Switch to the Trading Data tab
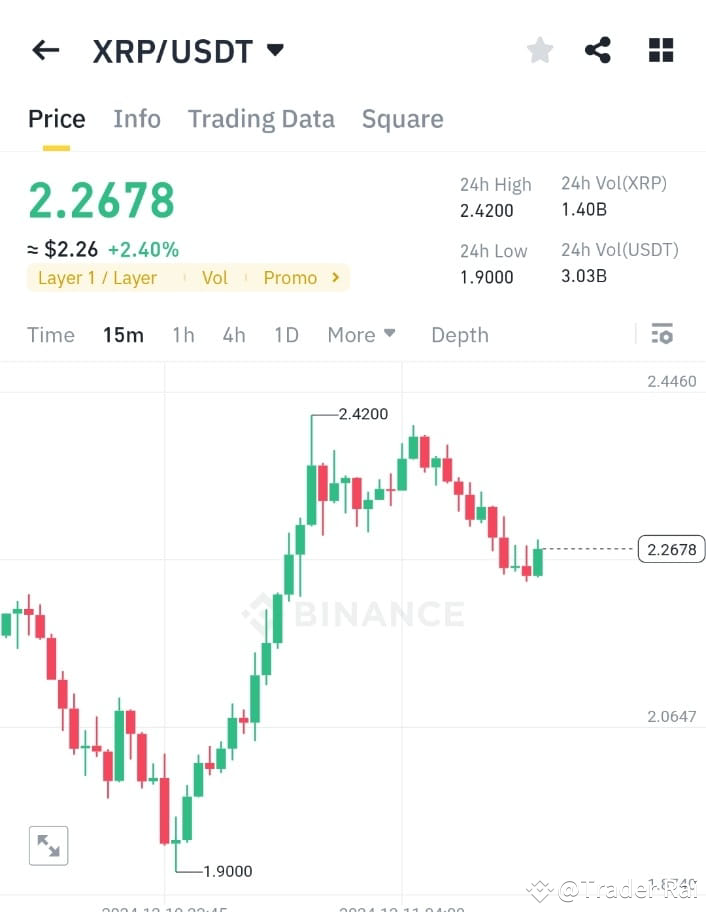 tap(261, 118)
